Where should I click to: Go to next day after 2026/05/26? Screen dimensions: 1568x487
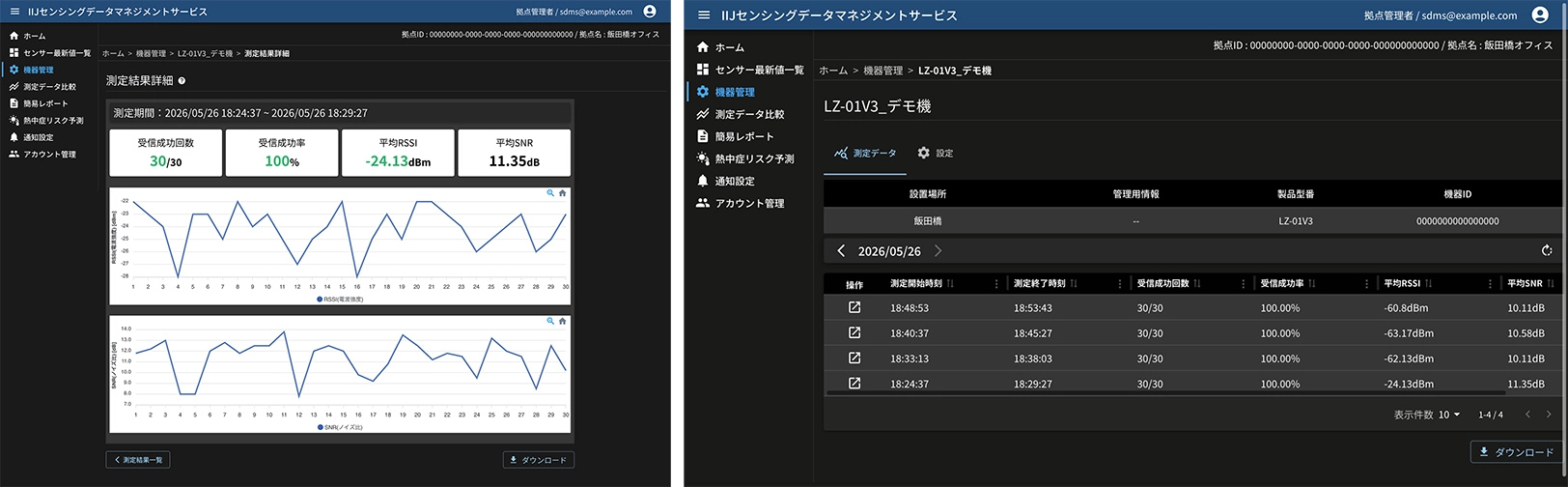938,250
